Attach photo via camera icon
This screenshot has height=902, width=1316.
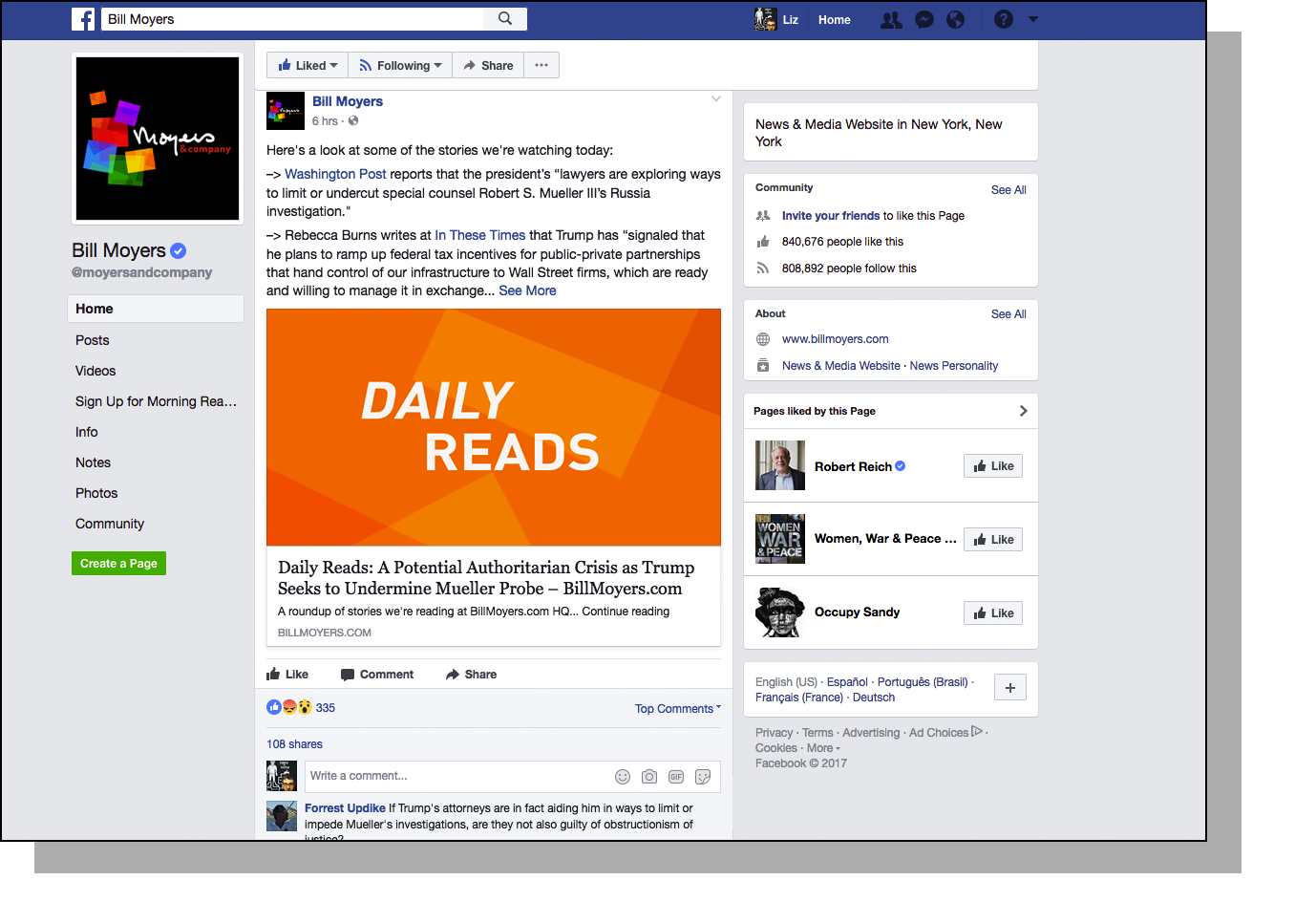pyautogui.click(x=649, y=777)
